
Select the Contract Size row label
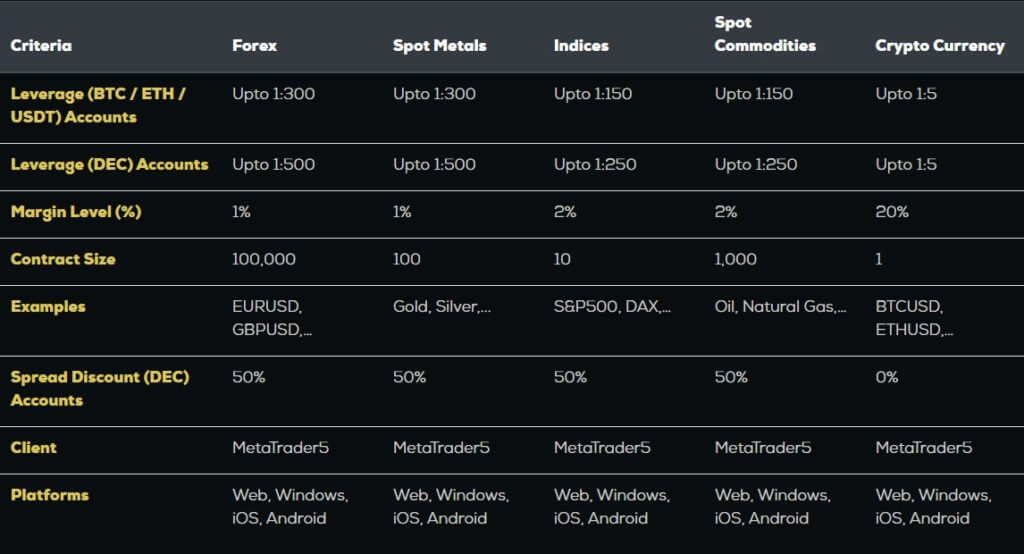pos(63,259)
